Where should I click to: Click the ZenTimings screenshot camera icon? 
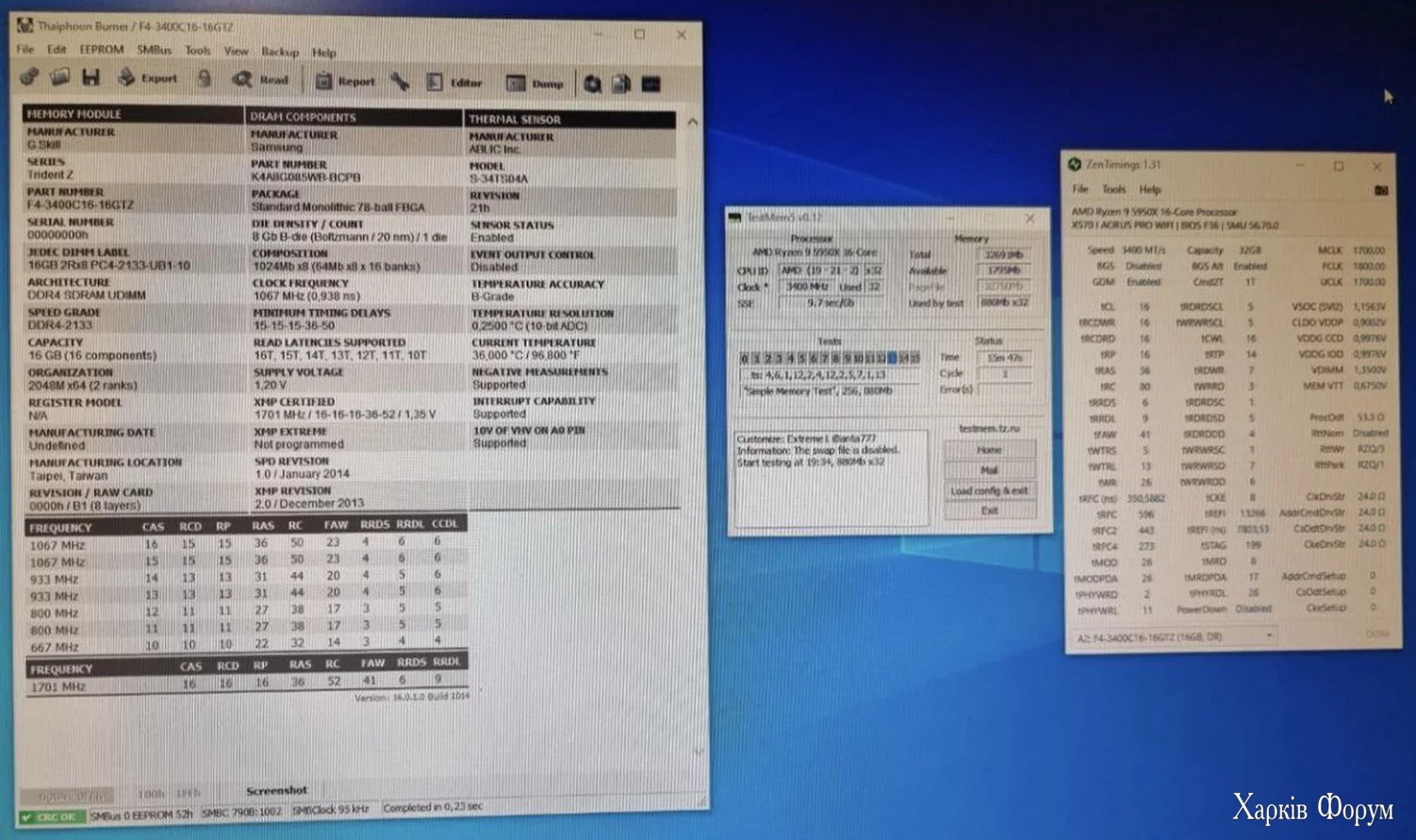(x=1380, y=190)
